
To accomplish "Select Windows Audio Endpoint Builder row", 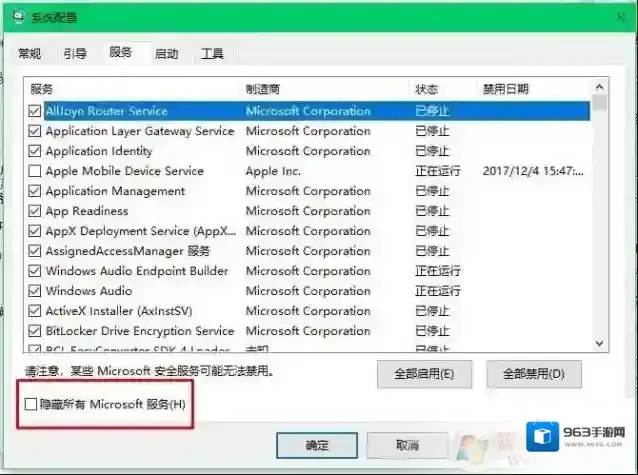I will coord(309,271).
